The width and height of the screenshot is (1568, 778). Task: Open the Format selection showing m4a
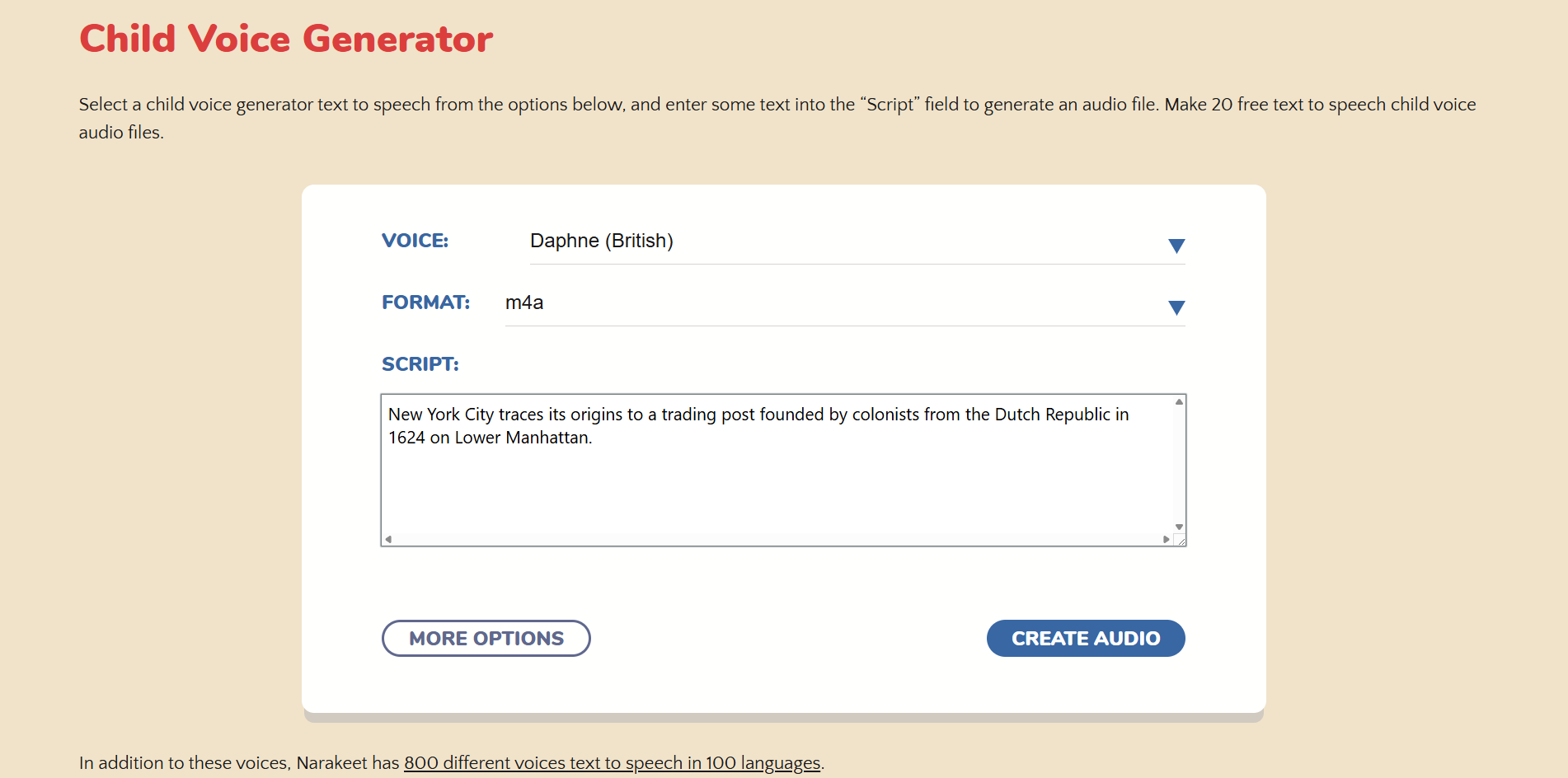tap(742, 302)
